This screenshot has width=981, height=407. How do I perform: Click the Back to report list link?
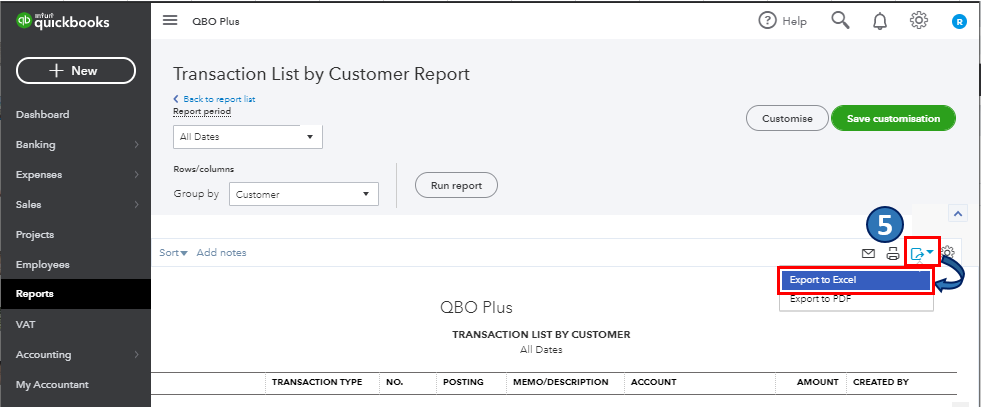217,99
